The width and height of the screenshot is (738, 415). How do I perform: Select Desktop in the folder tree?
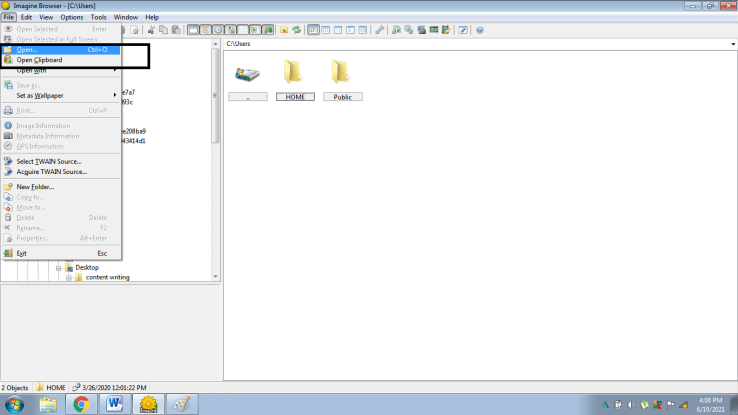point(87,267)
